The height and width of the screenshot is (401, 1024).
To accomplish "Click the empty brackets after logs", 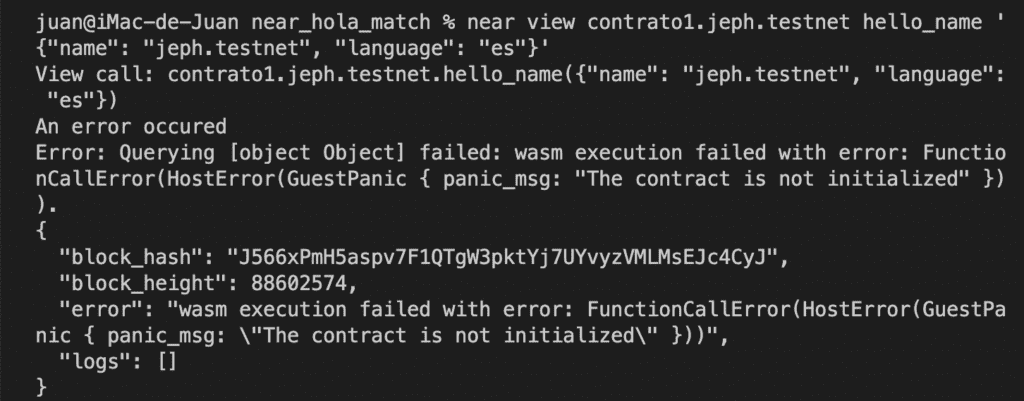I will [167, 361].
